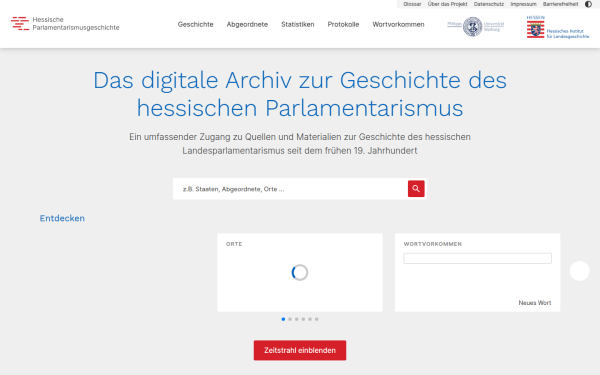
Task: Open the Impressum link
Action: click(523, 4)
